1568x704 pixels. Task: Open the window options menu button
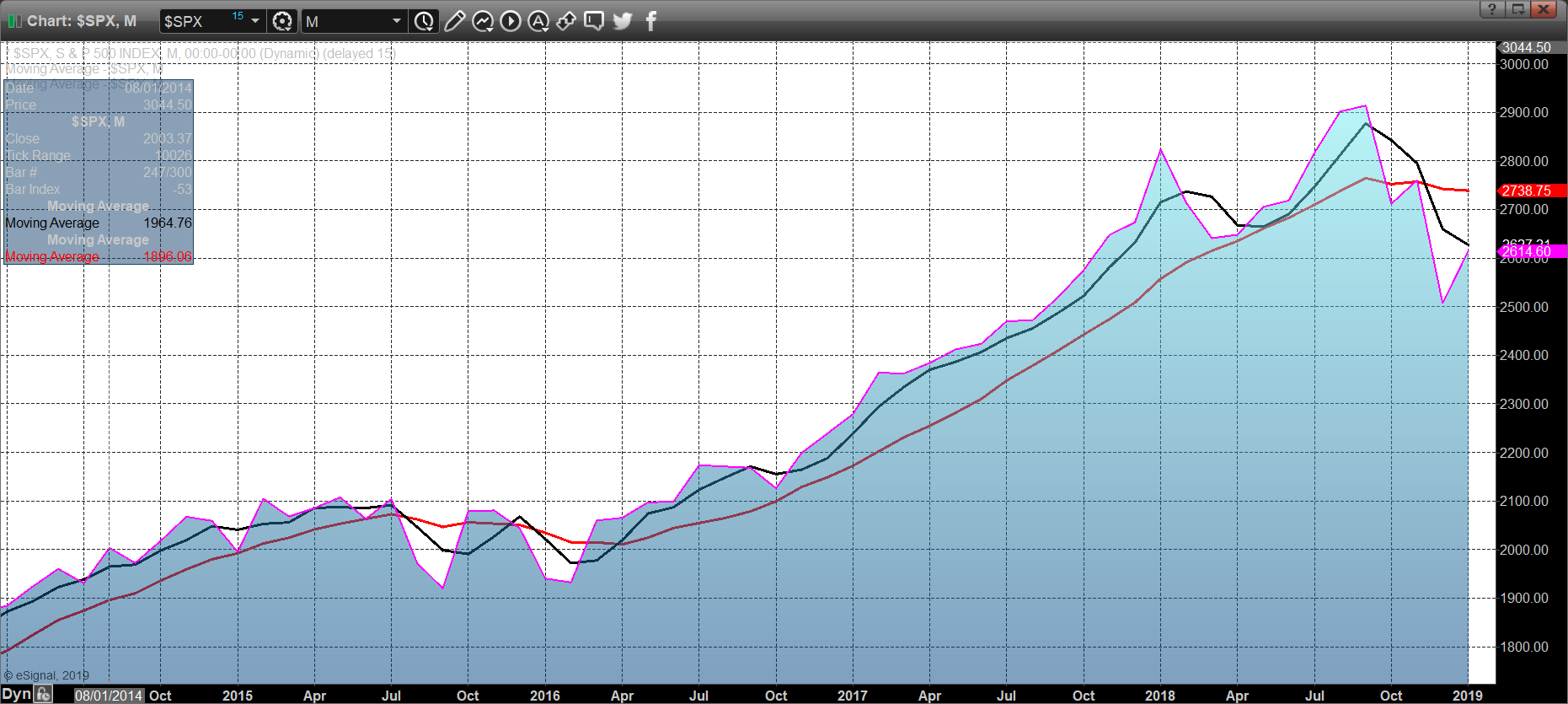click(1517, 9)
